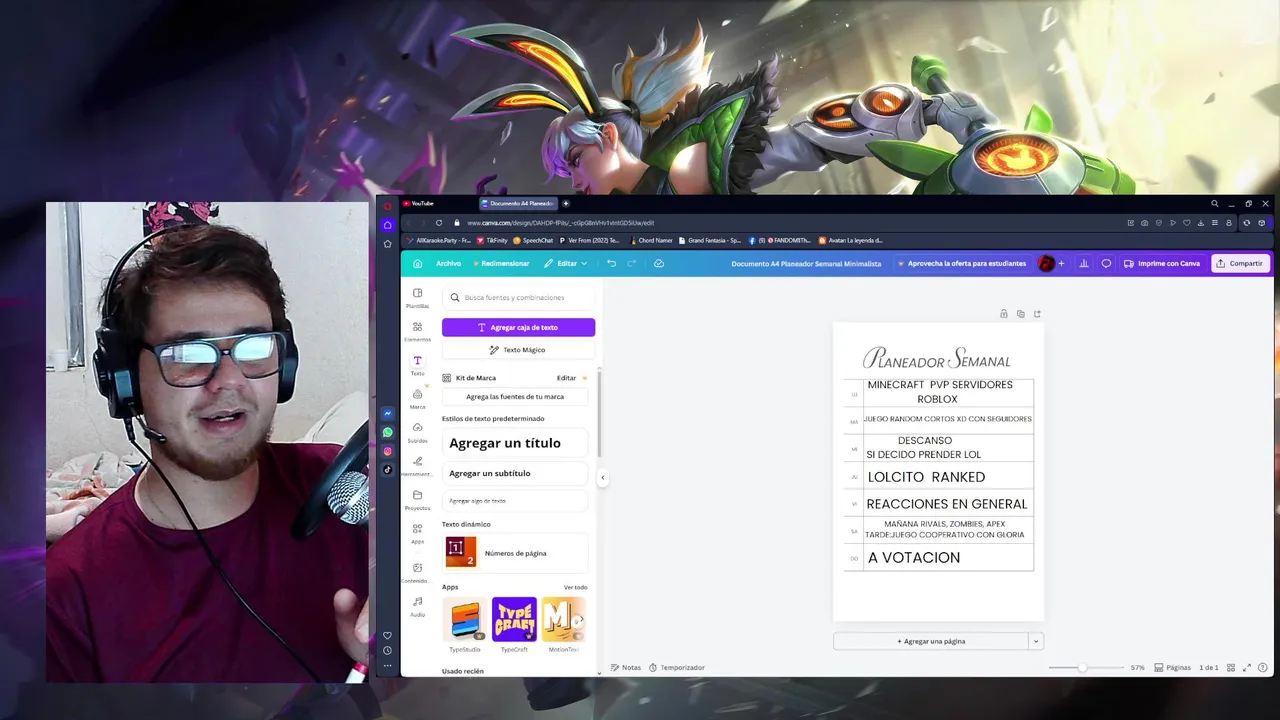Check cloud save status icon

coord(658,263)
